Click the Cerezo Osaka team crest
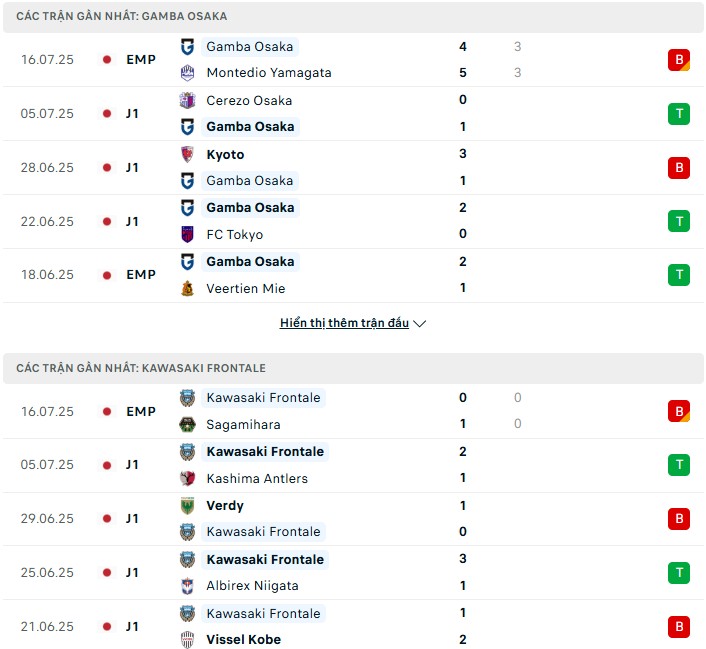The image size is (706, 649). tap(187, 100)
